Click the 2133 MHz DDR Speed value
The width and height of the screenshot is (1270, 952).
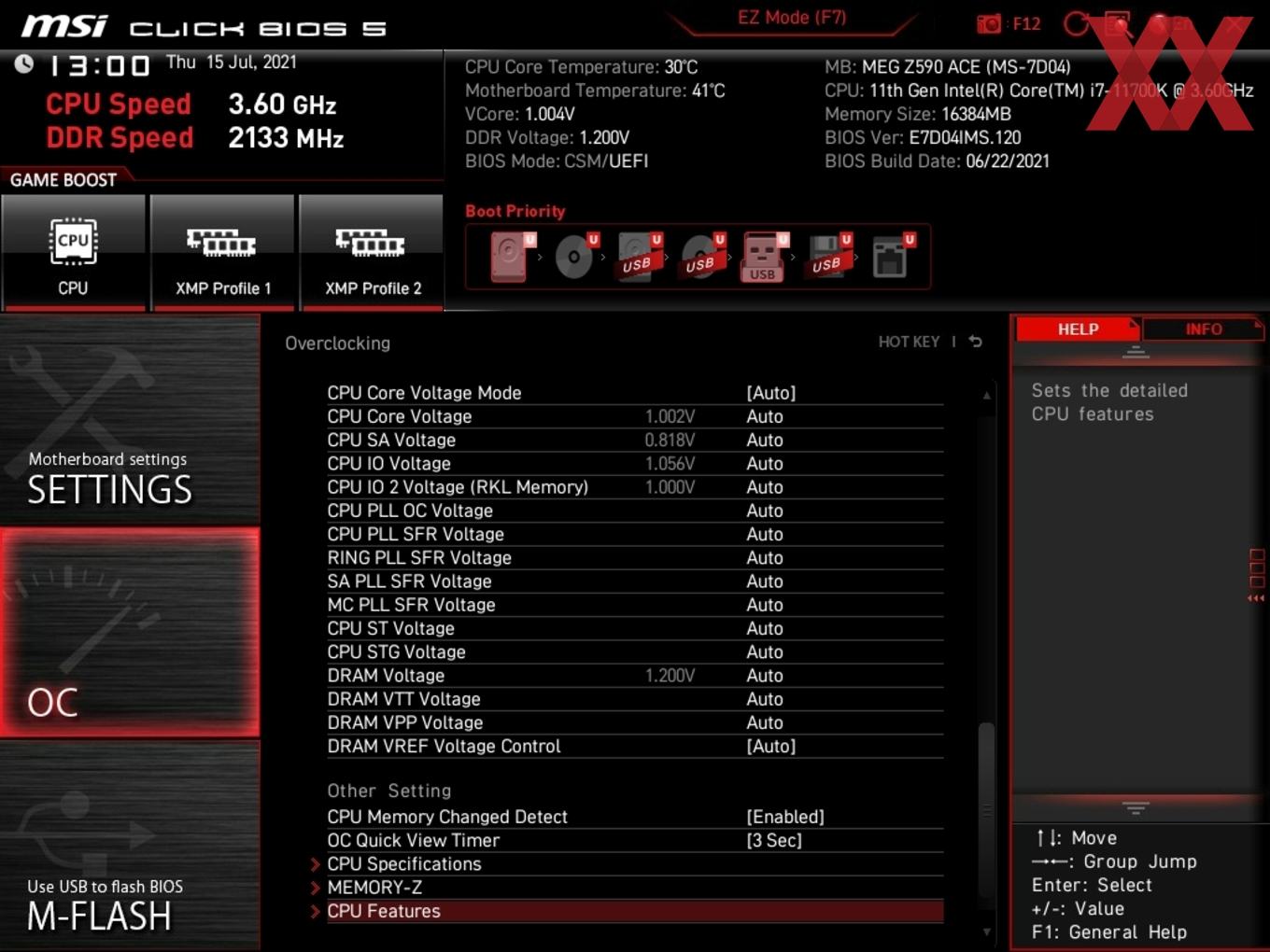click(286, 138)
